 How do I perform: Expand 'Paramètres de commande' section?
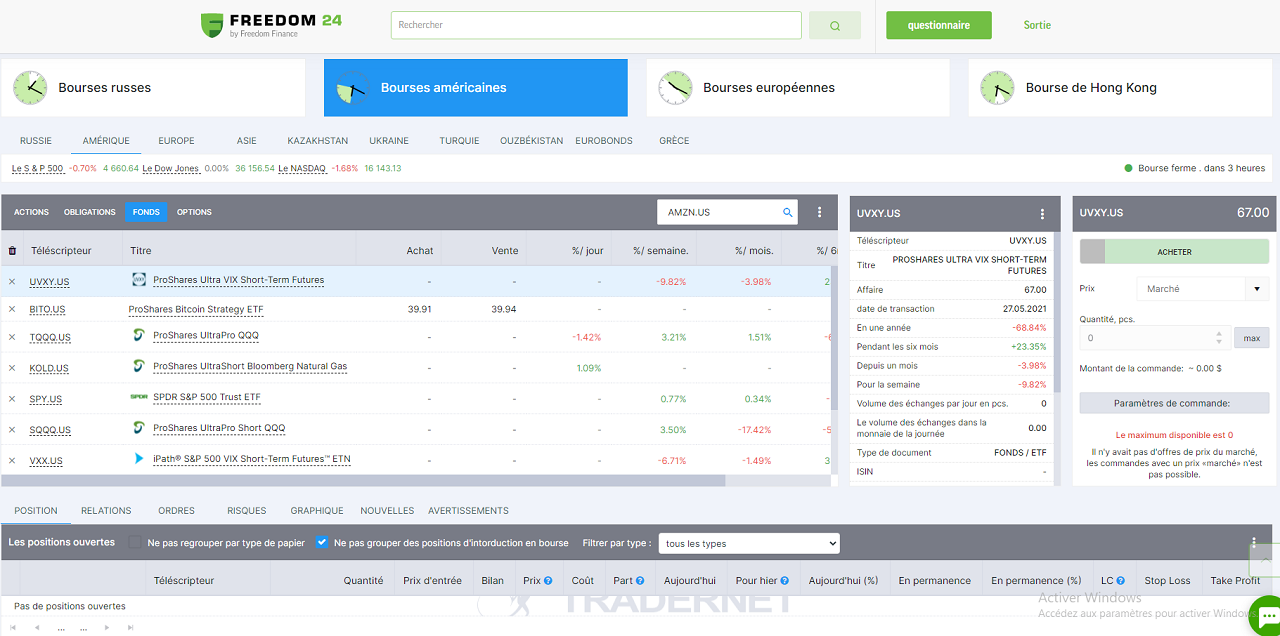click(1174, 403)
